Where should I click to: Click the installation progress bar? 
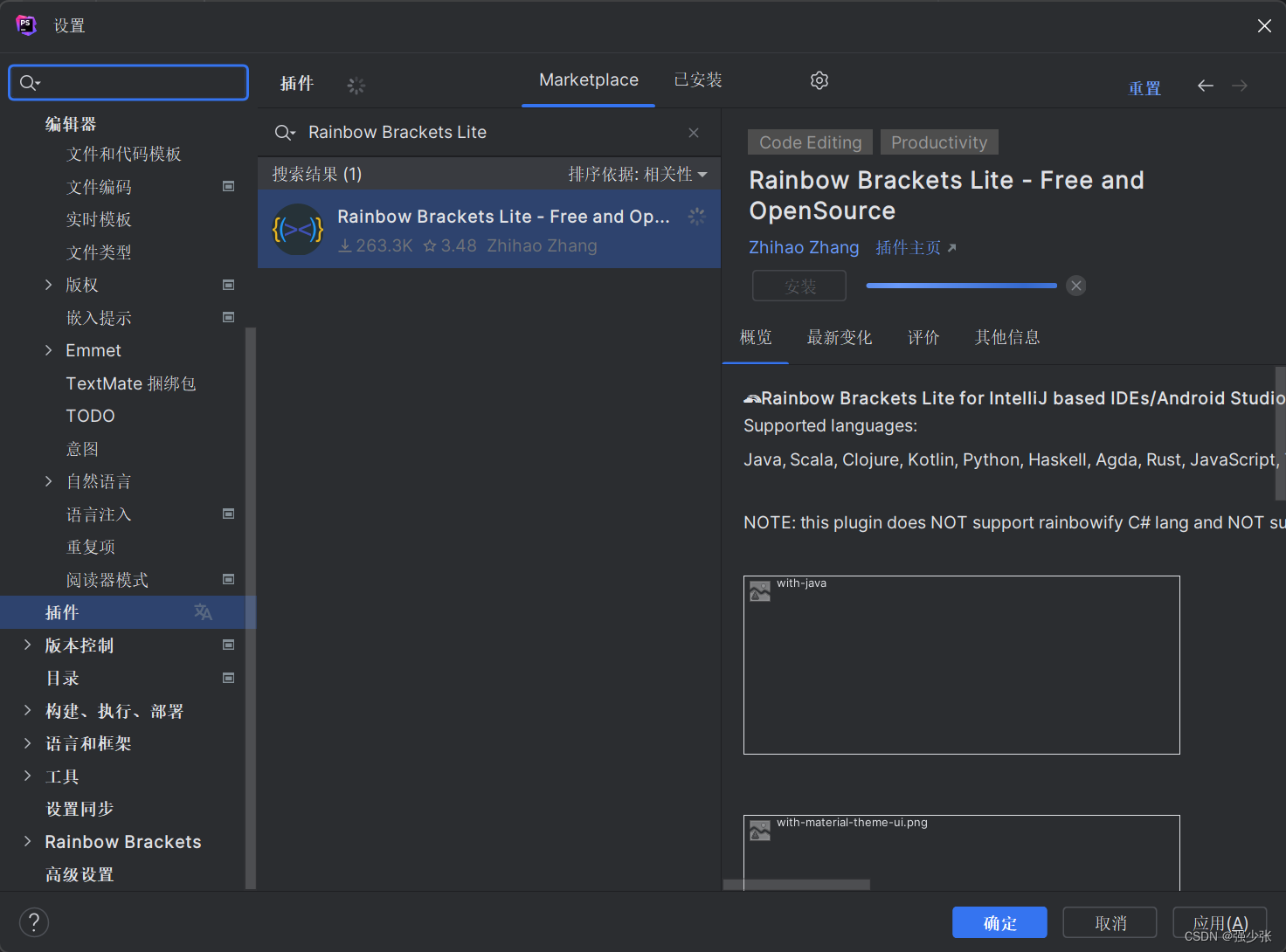click(x=961, y=286)
